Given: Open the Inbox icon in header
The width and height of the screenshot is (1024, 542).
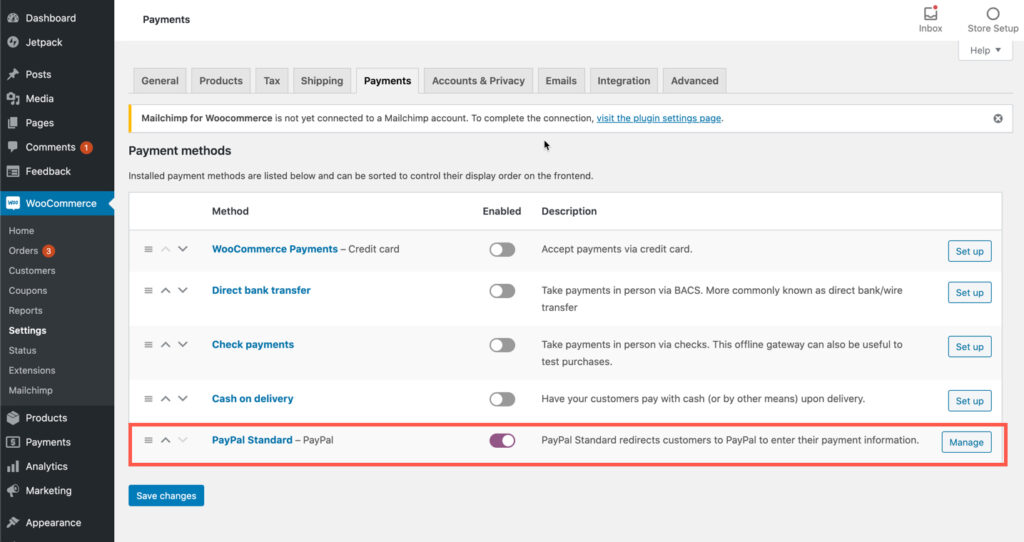Looking at the screenshot, I should click(930, 14).
